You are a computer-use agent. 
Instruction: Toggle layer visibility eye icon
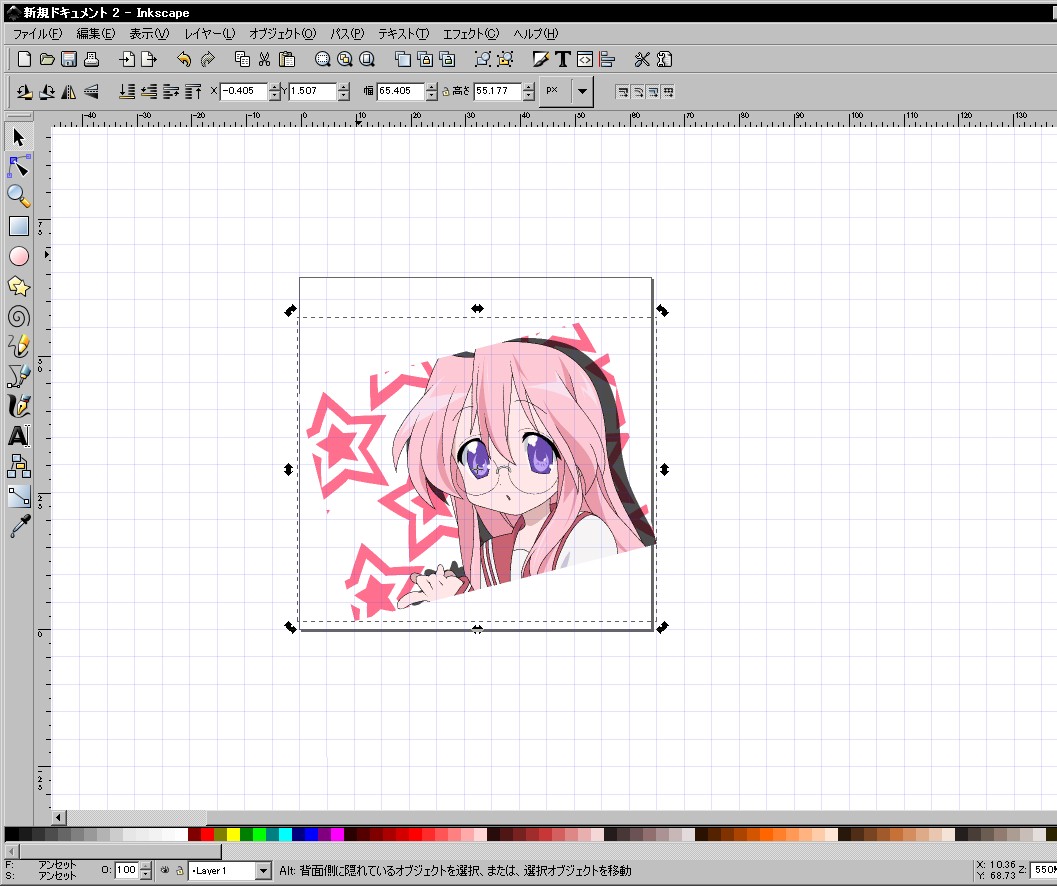coord(164,870)
